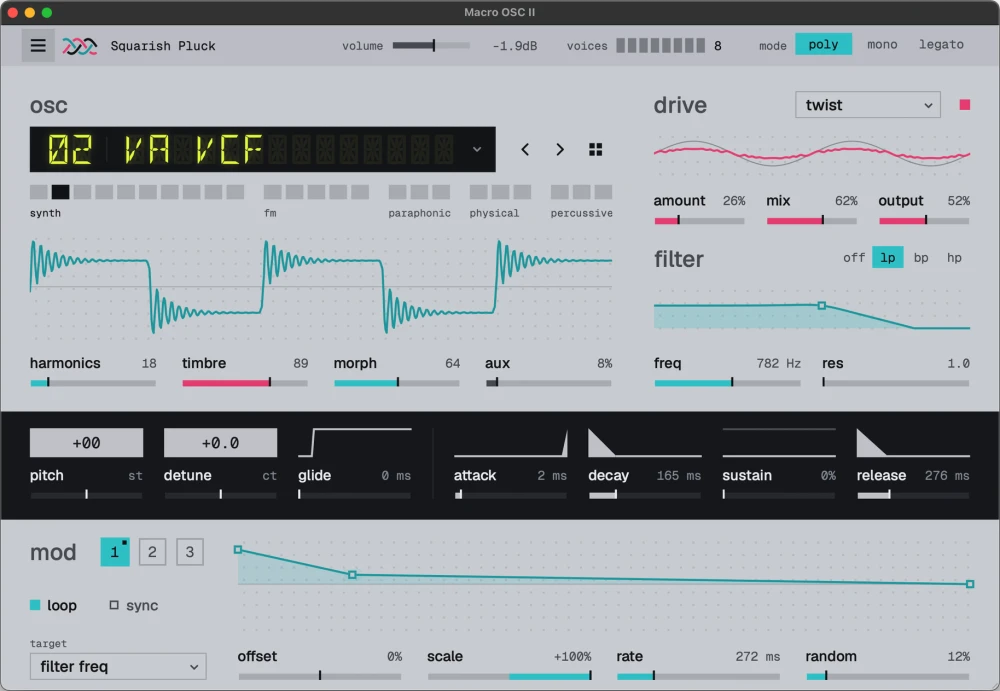Switch to legato voice mode
This screenshot has height=691, width=1000.
tap(941, 45)
